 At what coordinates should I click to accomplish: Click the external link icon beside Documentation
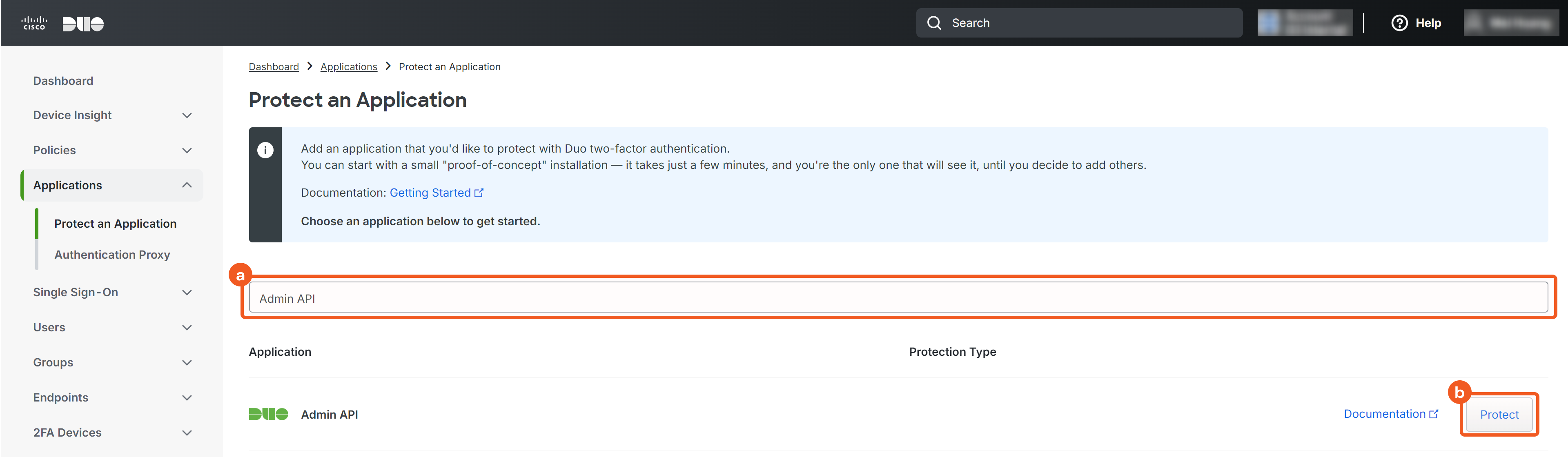click(1434, 414)
